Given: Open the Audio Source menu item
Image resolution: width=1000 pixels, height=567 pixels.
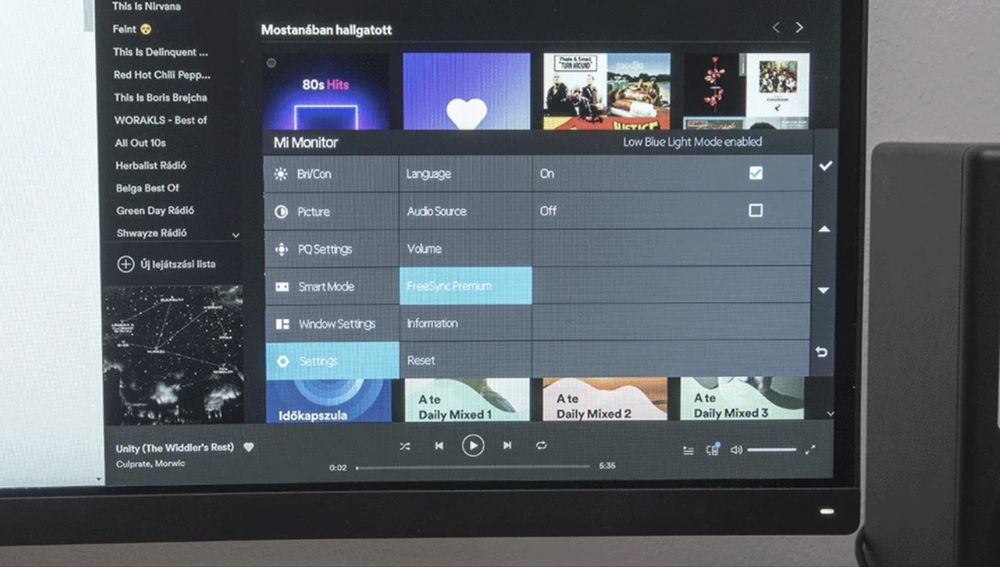Looking at the screenshot, I should coord(466,211).
